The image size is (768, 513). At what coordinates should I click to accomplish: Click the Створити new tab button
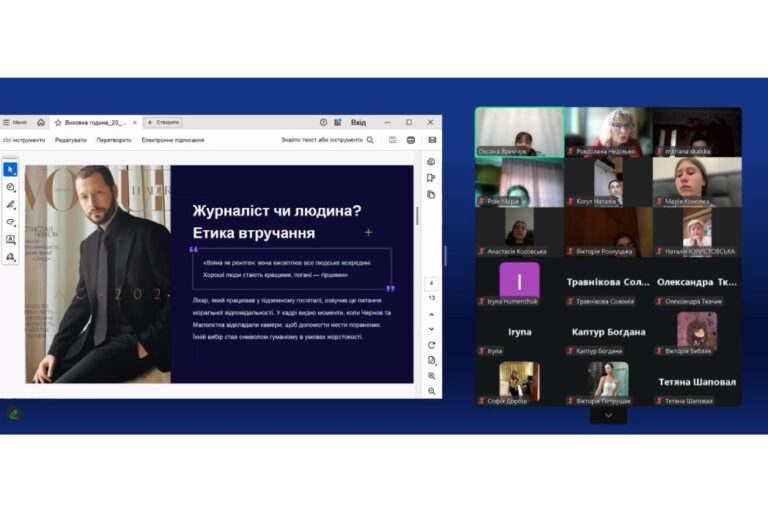click(163, 122)
